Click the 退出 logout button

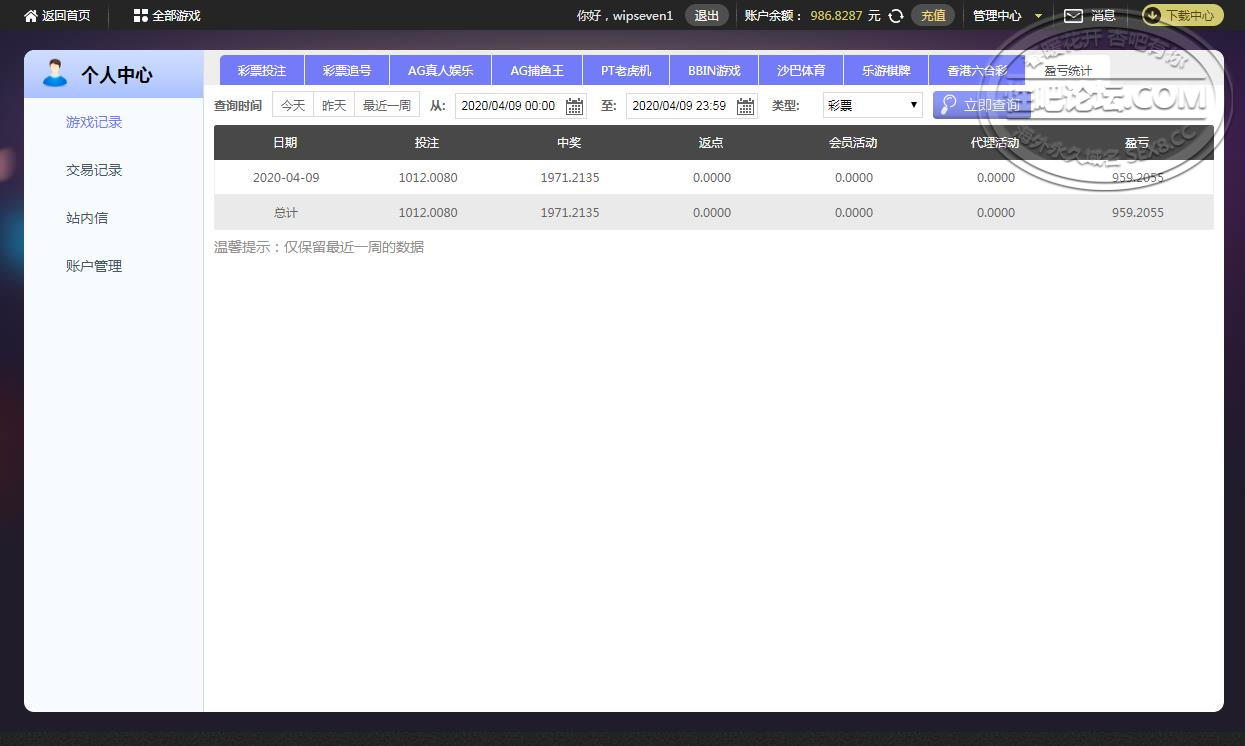pyautogui.click(x=707, y=16)
